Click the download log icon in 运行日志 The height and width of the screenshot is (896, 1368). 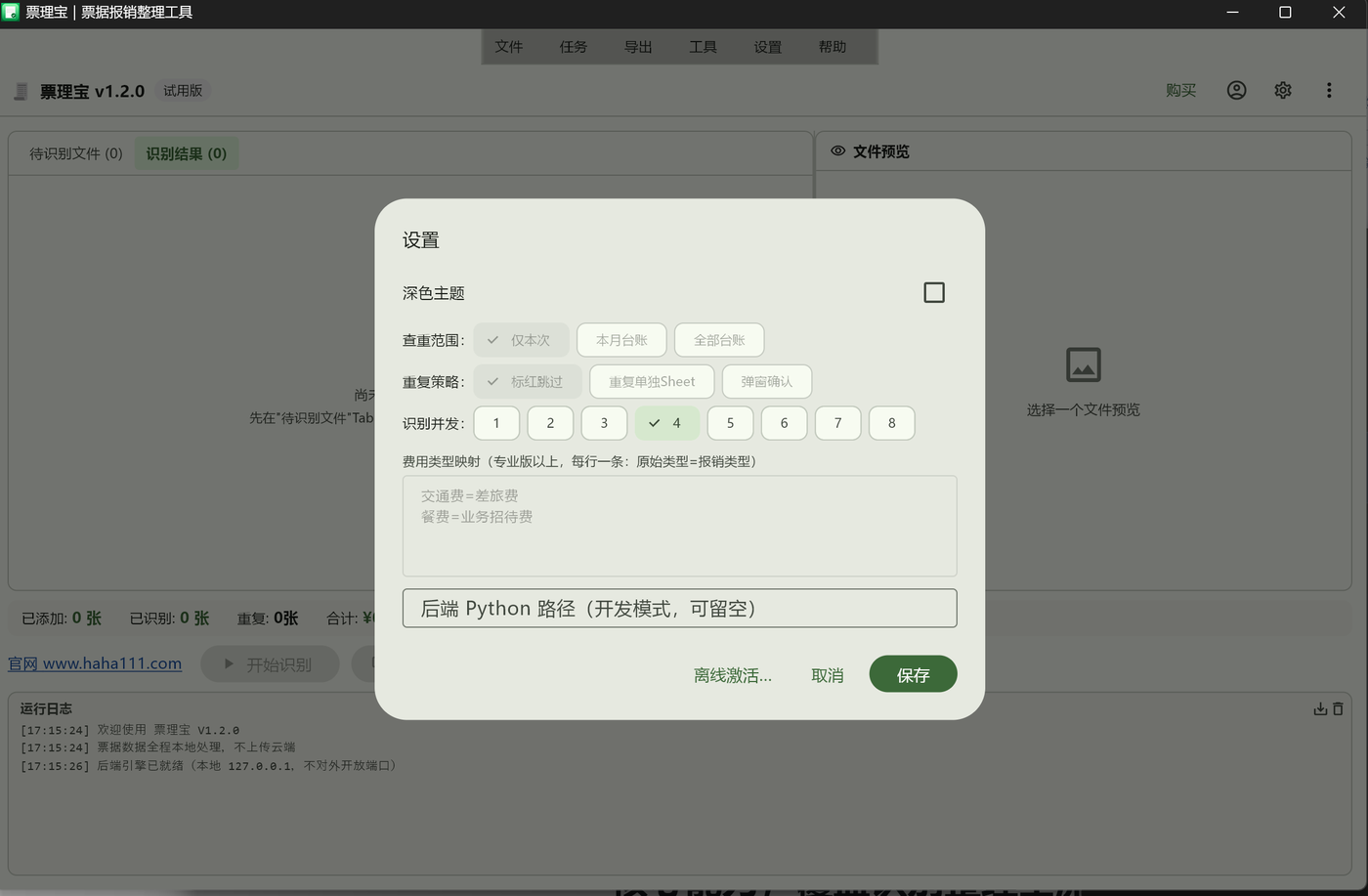1320,708
